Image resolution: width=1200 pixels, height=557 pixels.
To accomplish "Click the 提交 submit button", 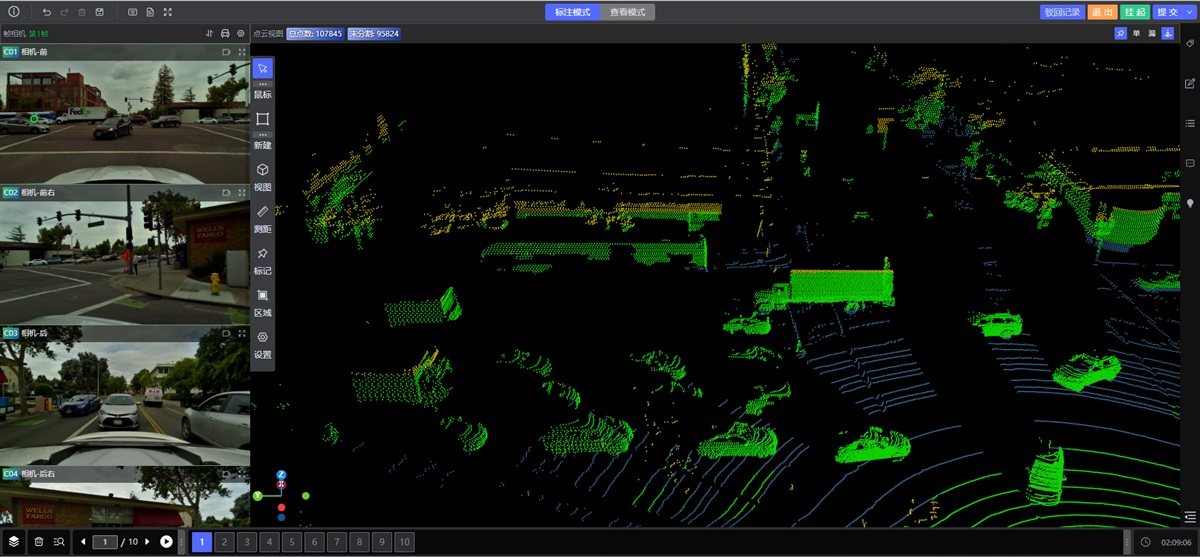I will 1166,12.
